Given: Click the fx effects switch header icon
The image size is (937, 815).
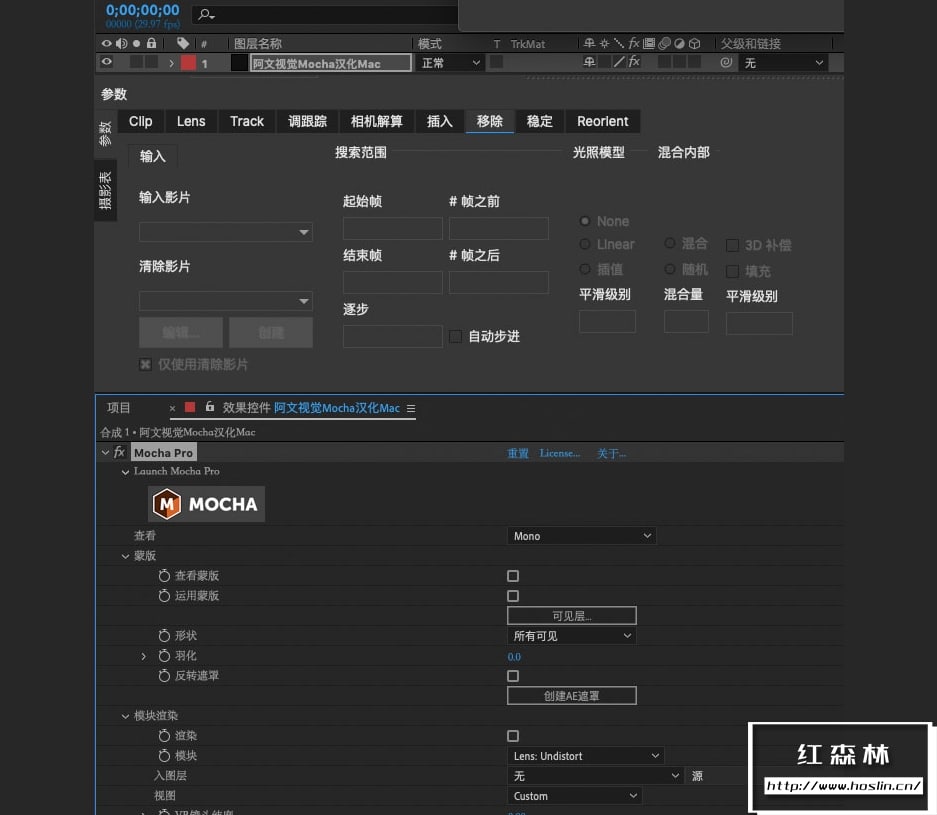Looking at the screenshot, I should [634, 43].
